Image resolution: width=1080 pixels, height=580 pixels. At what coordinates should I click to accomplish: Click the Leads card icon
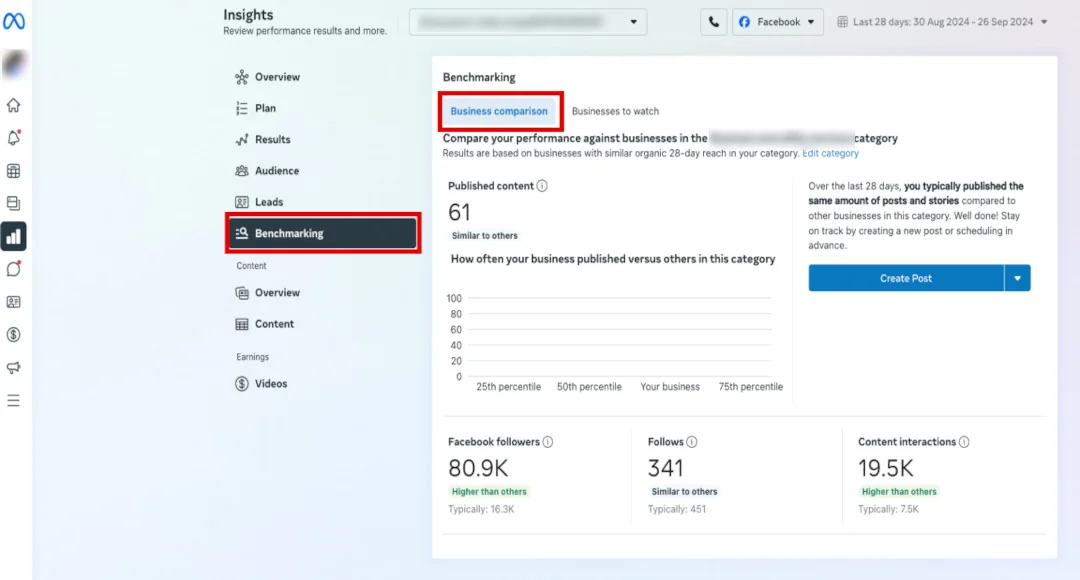(x=242, y=202)
